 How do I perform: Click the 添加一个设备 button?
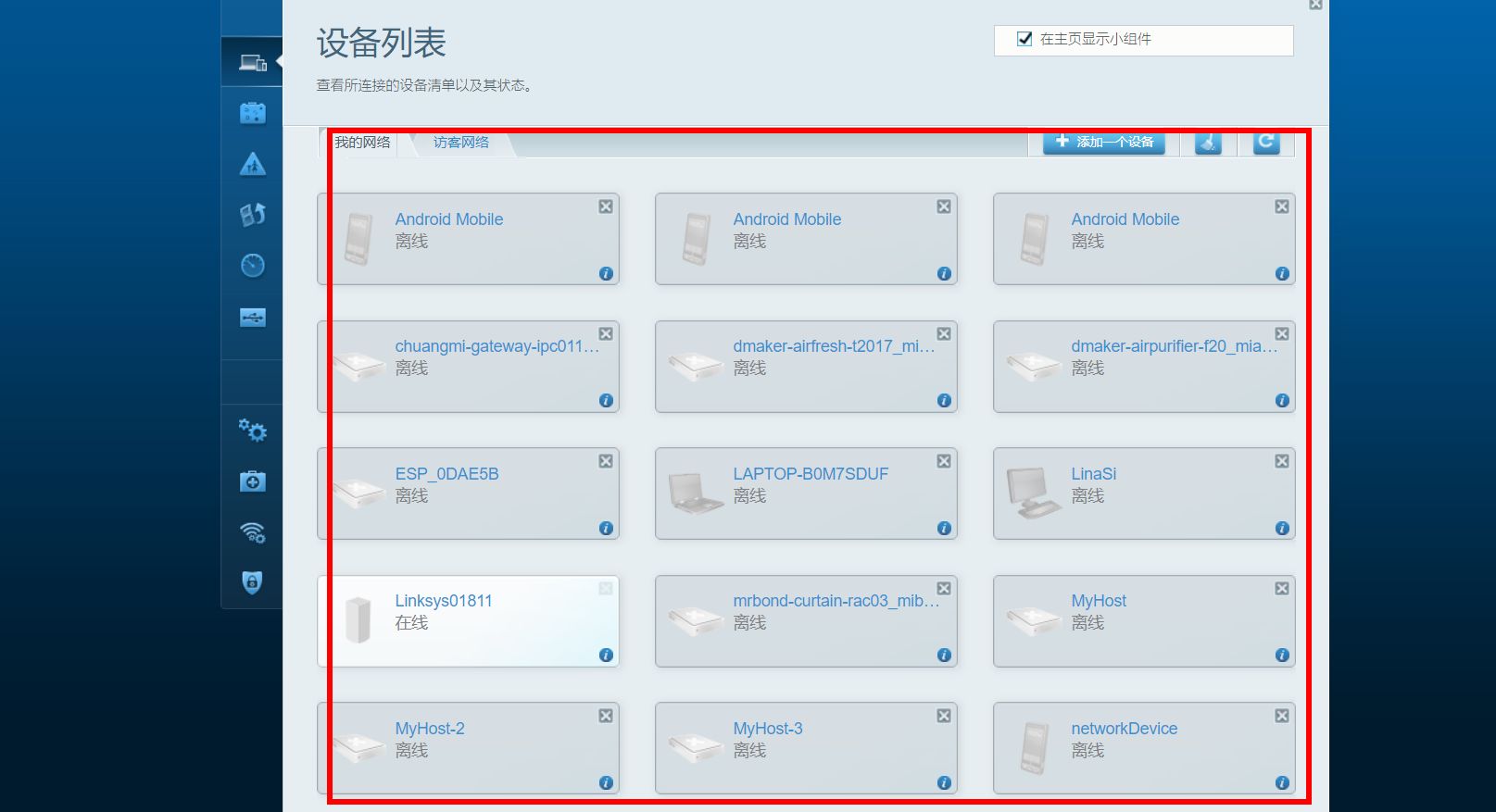pos(1104,143)
